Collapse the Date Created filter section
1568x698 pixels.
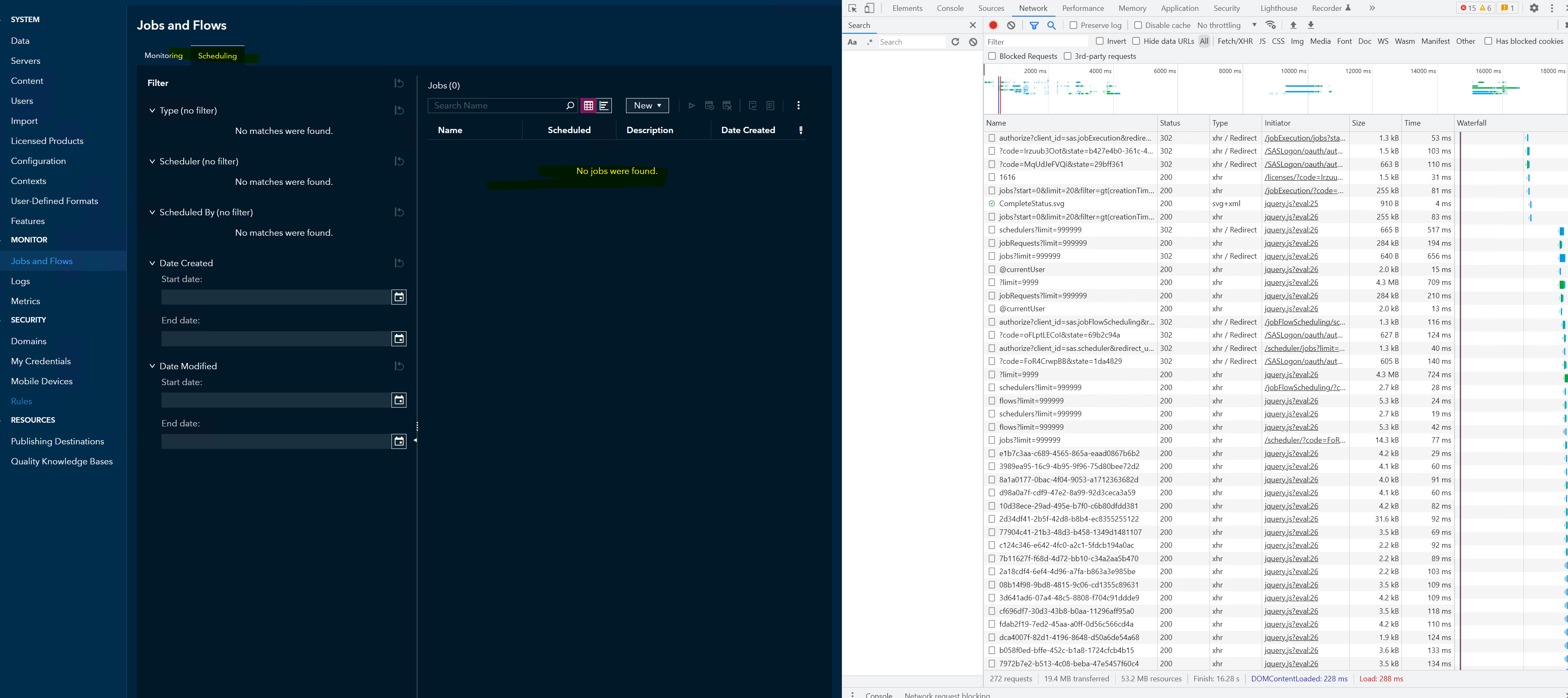(153, 263)
